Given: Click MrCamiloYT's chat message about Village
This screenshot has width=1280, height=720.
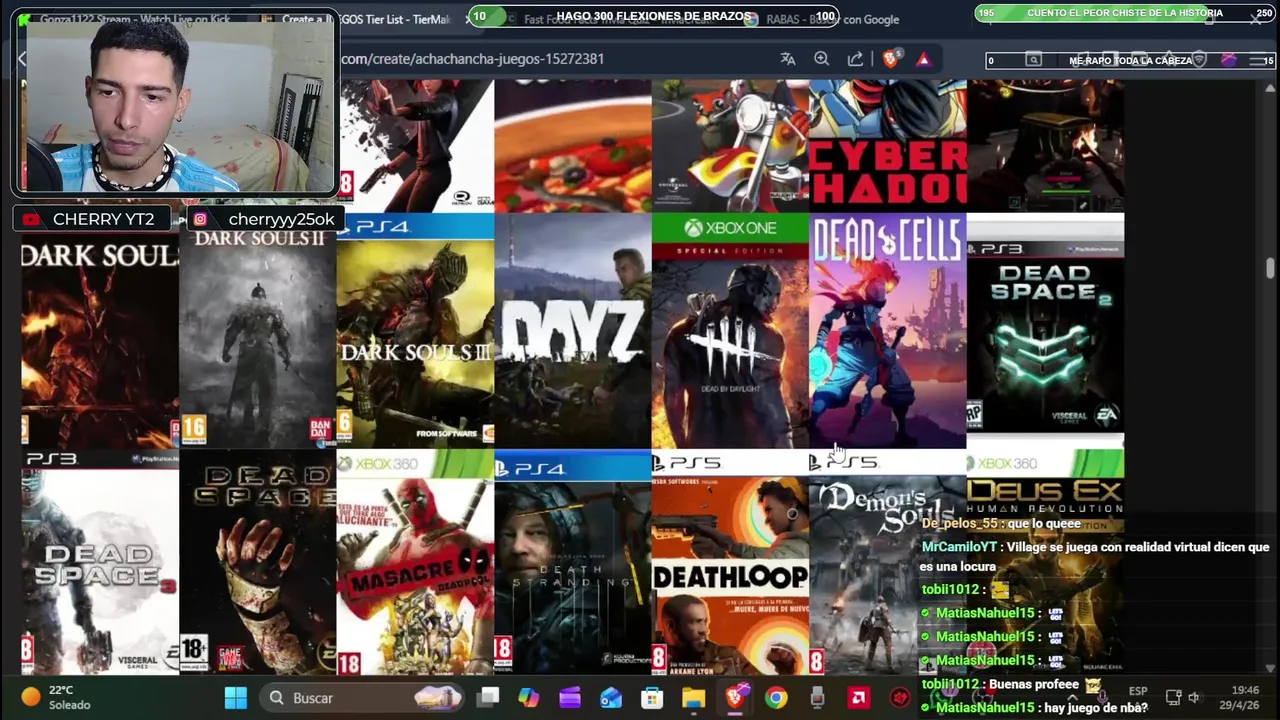Looking at the screenshot, I should (x=1096, y=556).
